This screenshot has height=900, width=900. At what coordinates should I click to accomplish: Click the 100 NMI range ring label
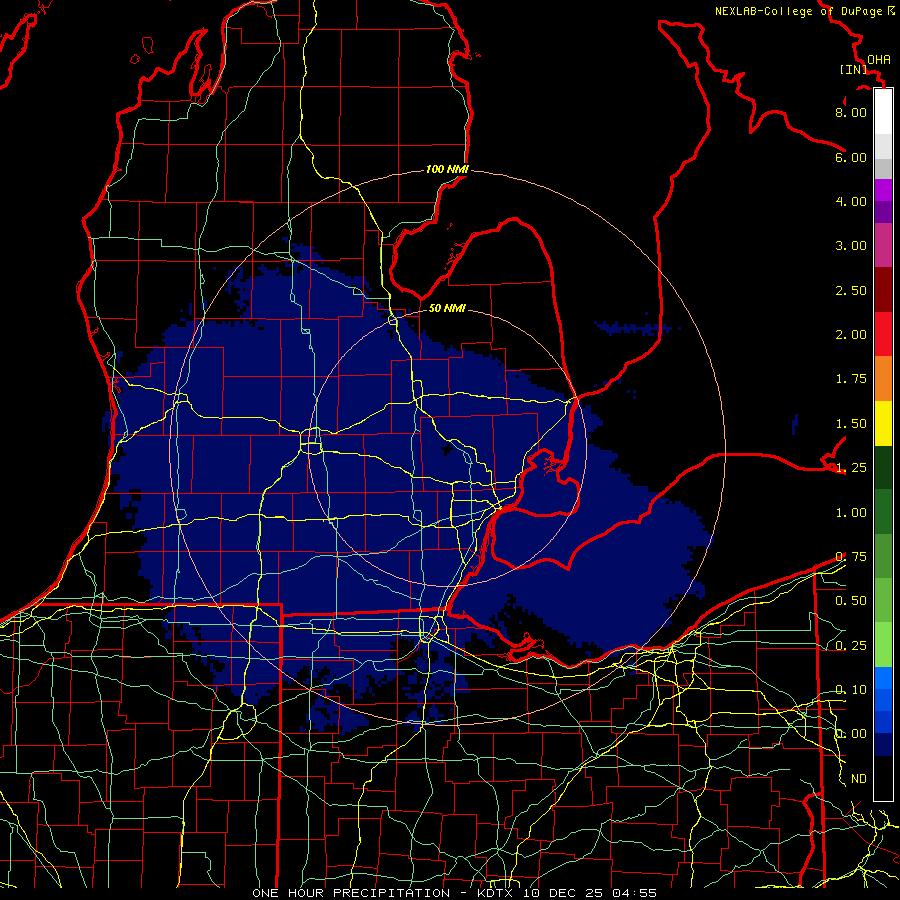[447, 169]
